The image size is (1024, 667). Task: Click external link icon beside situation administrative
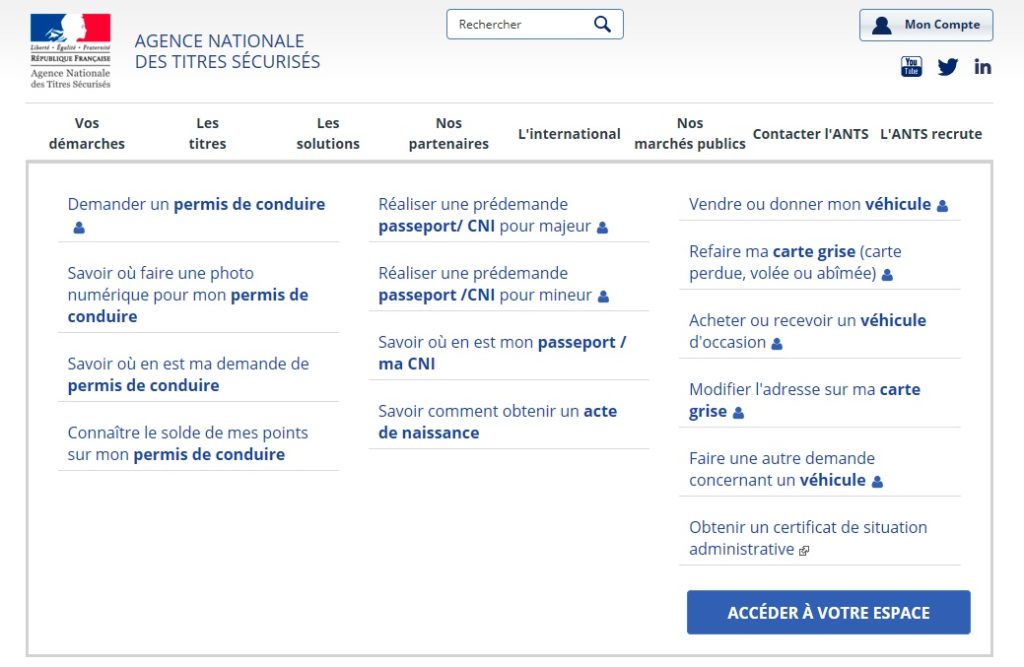(x=804, y=551)
